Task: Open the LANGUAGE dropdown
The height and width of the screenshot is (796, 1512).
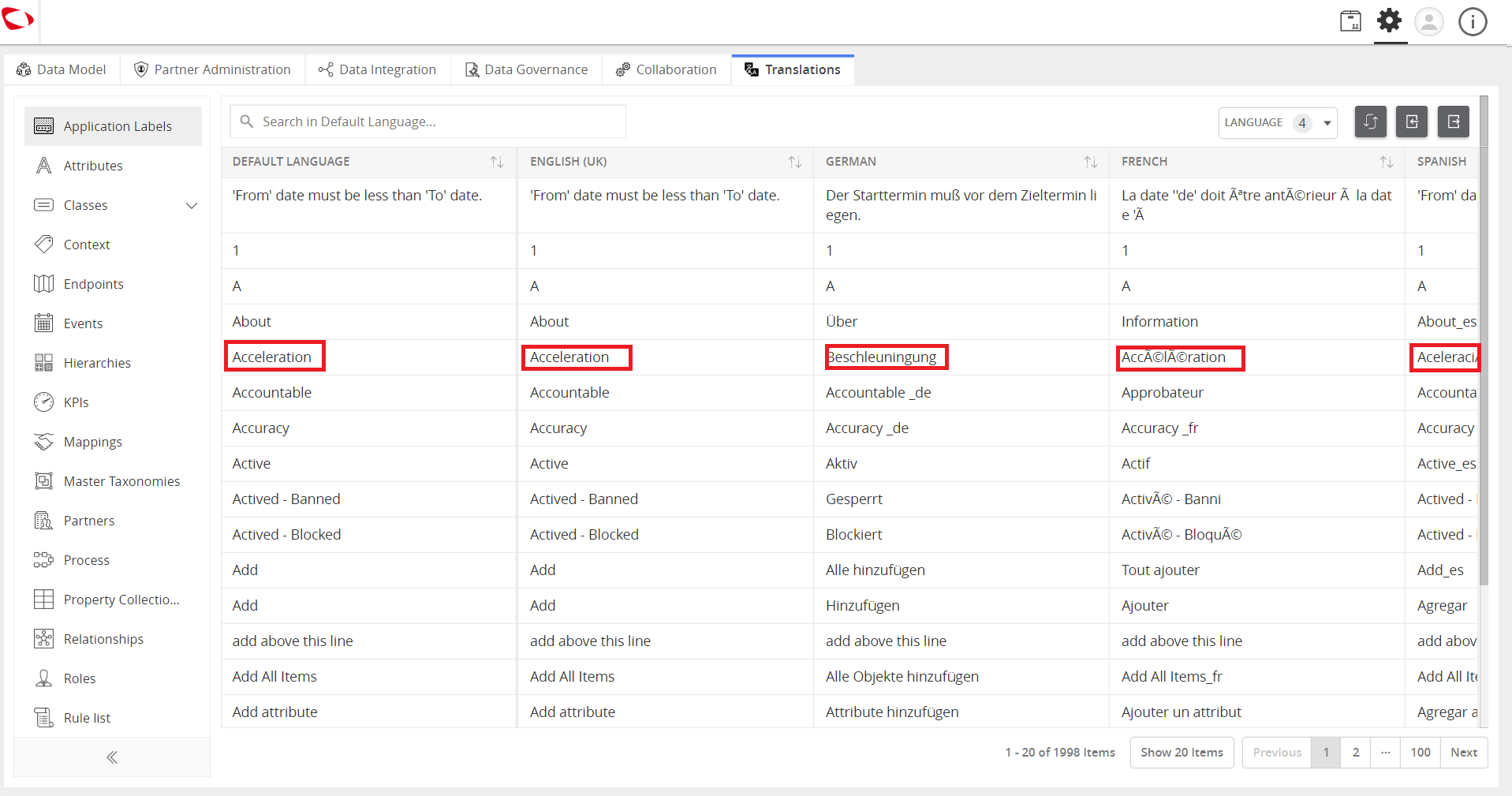Action: click(1278, 123)
